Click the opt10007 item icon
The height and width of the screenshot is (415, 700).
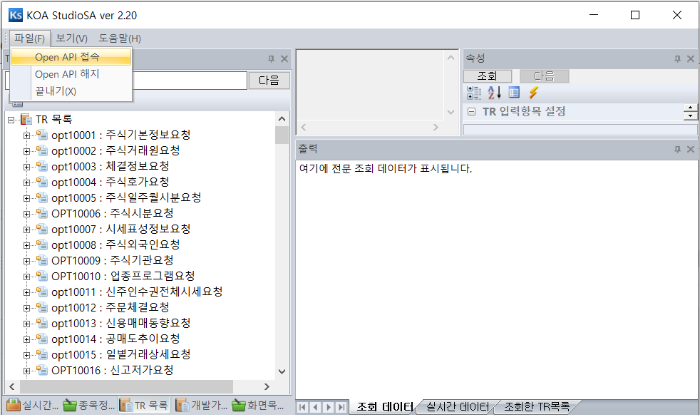click(42, 229)
